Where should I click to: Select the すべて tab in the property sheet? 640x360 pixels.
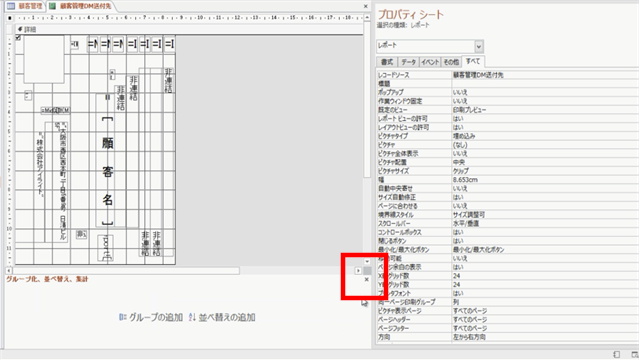tap(473, 62)
